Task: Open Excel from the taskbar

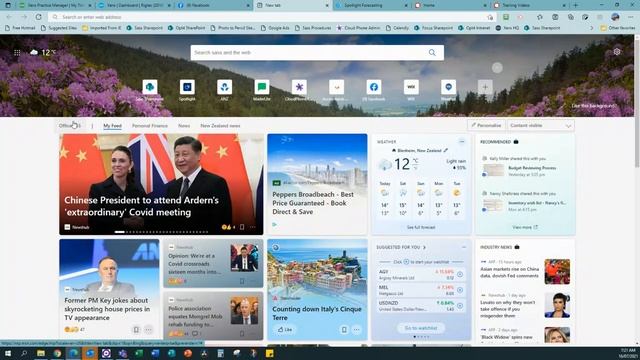Action: pos(139,353)
